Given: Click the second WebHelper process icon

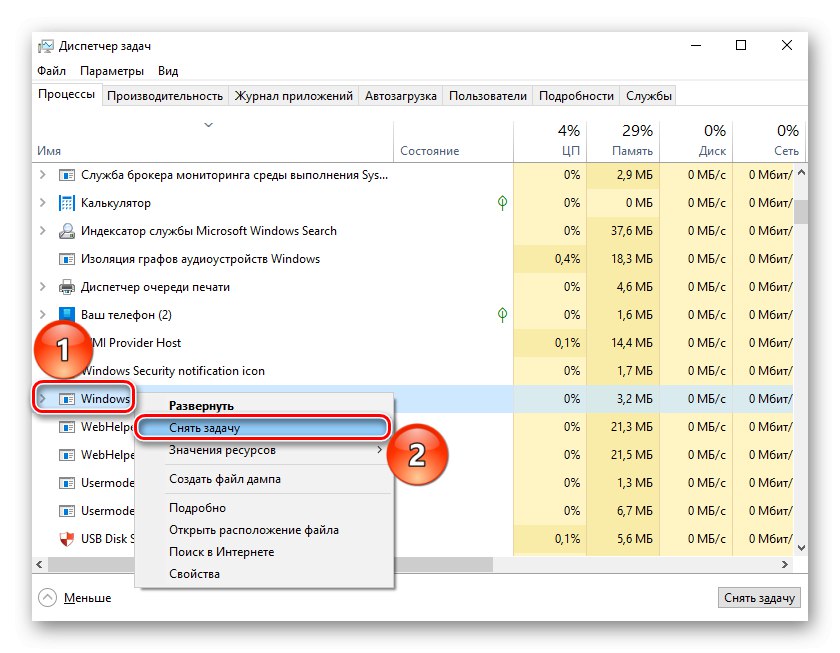Looking at the screenshot, I should [x=66, y=455].
